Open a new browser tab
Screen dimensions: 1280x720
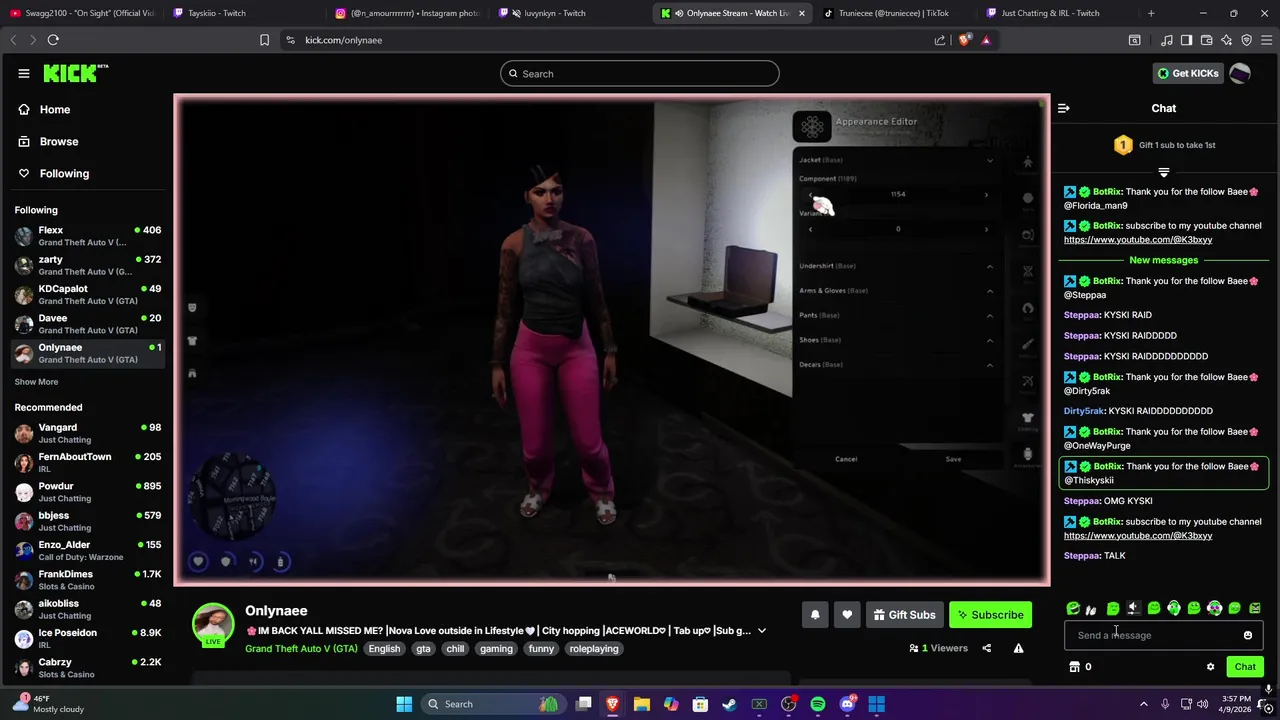point(1151,13)
